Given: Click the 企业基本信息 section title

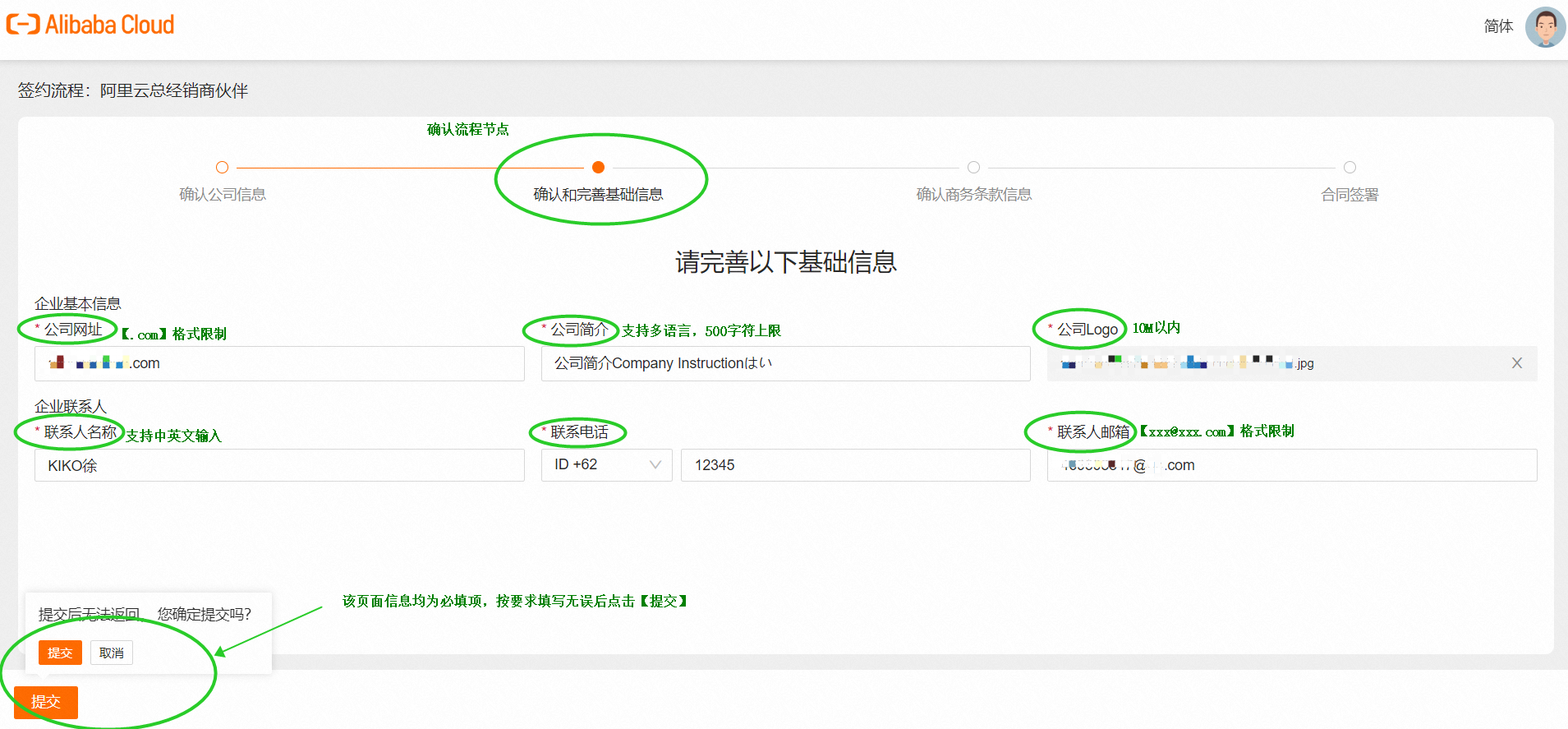Looking at the screenshot, I should click(x=78, y=304).
